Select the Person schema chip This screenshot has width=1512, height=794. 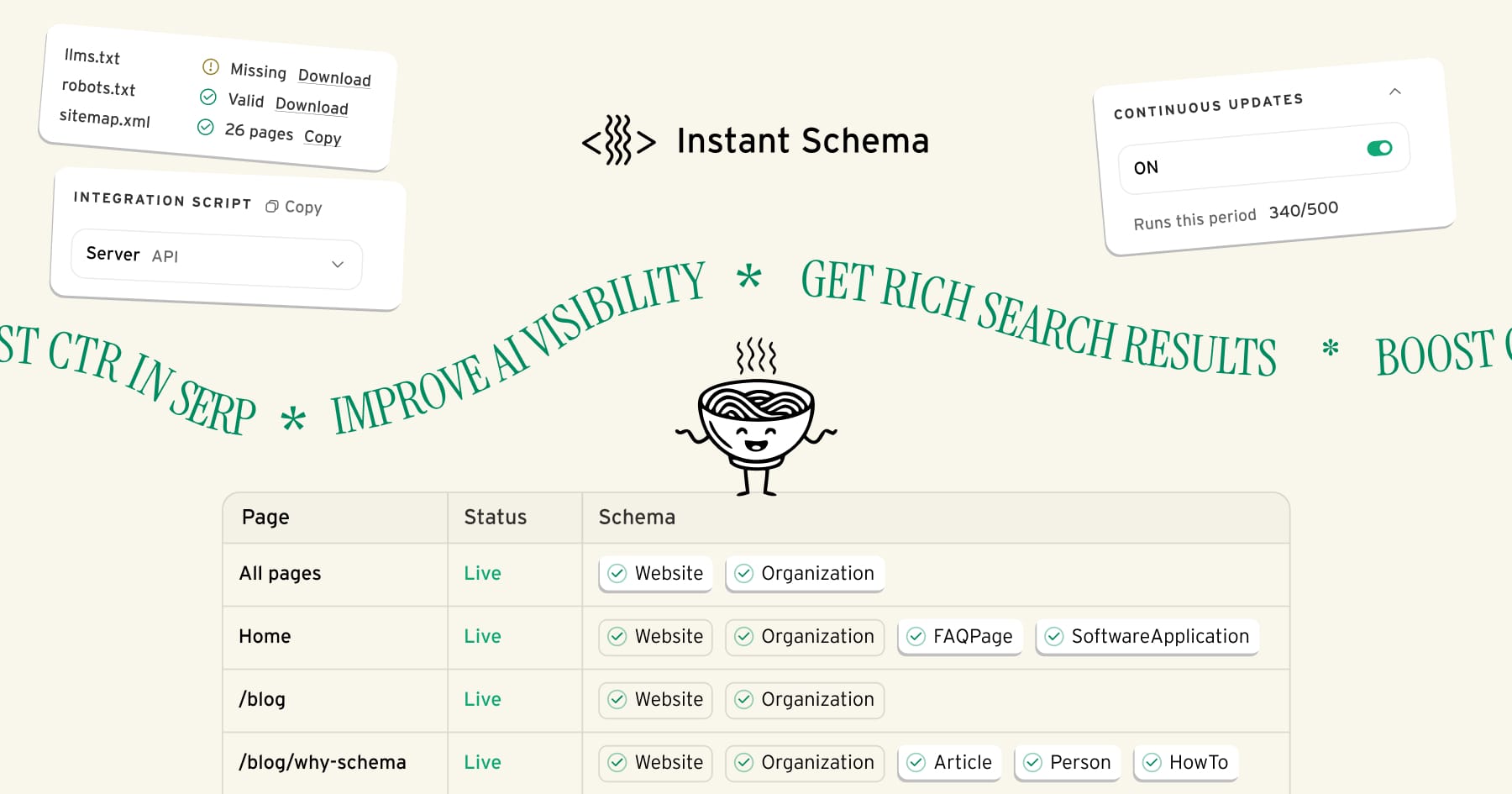point(1068,762)
